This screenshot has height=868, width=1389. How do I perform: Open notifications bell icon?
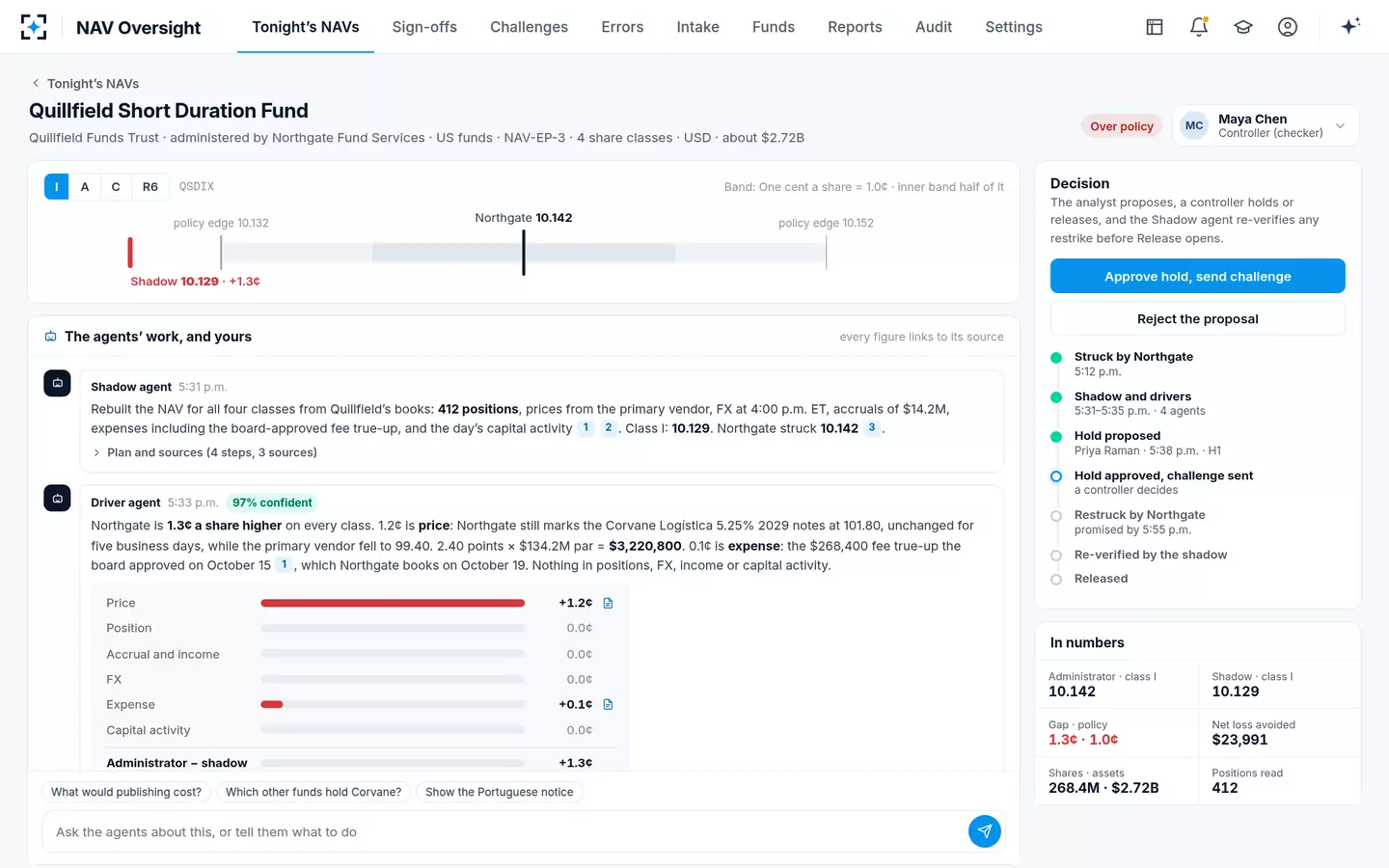point(1199,27)
